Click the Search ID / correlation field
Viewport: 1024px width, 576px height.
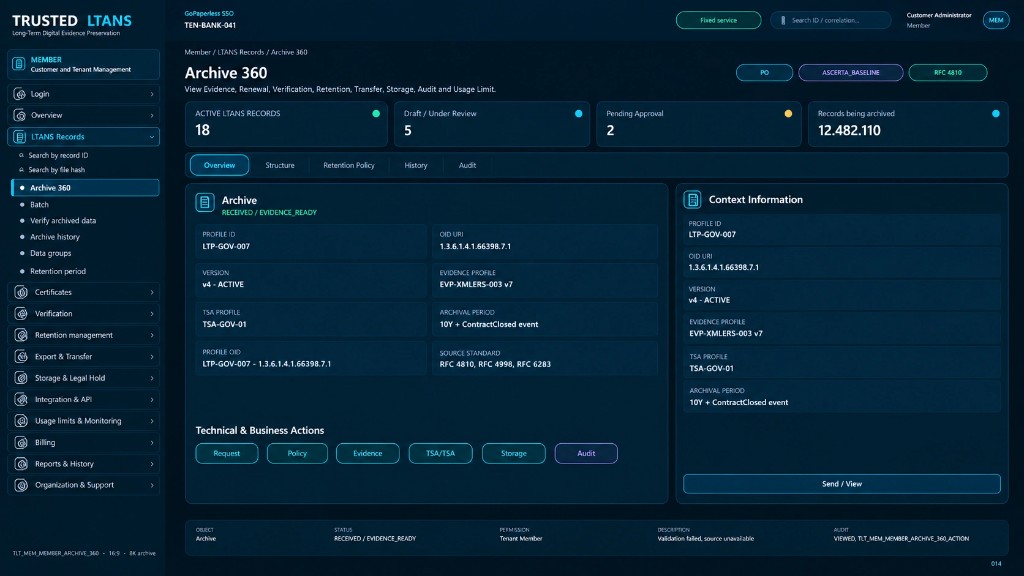pos(831,20)
